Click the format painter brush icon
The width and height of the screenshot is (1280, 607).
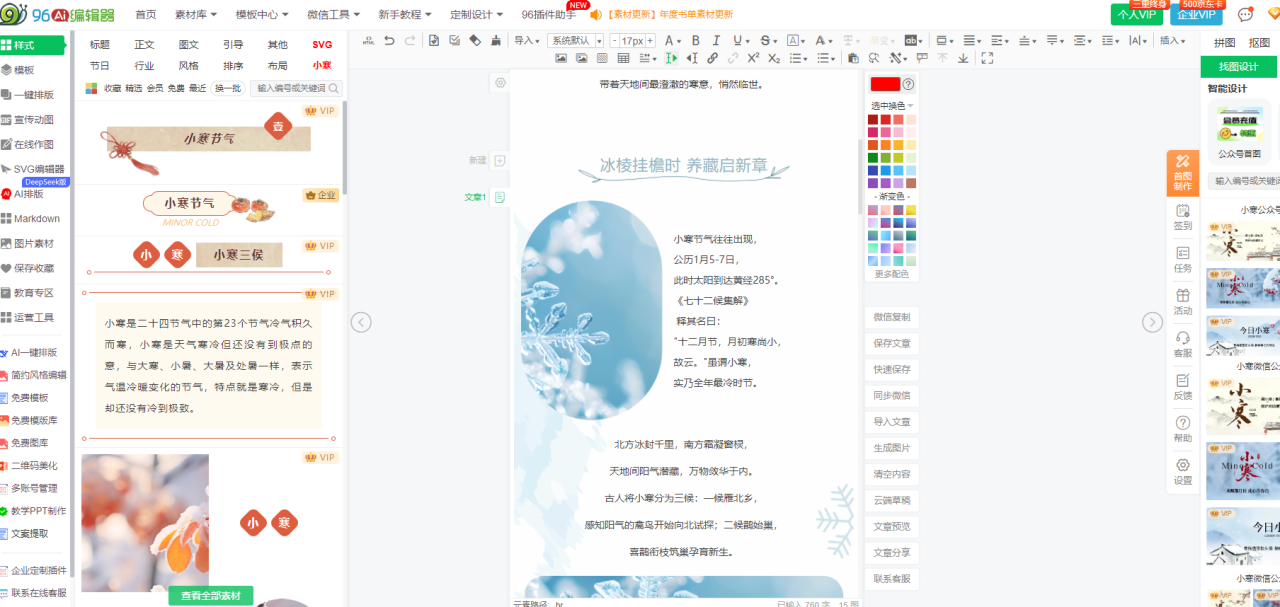pyautogui.click(x=496, y=41)
